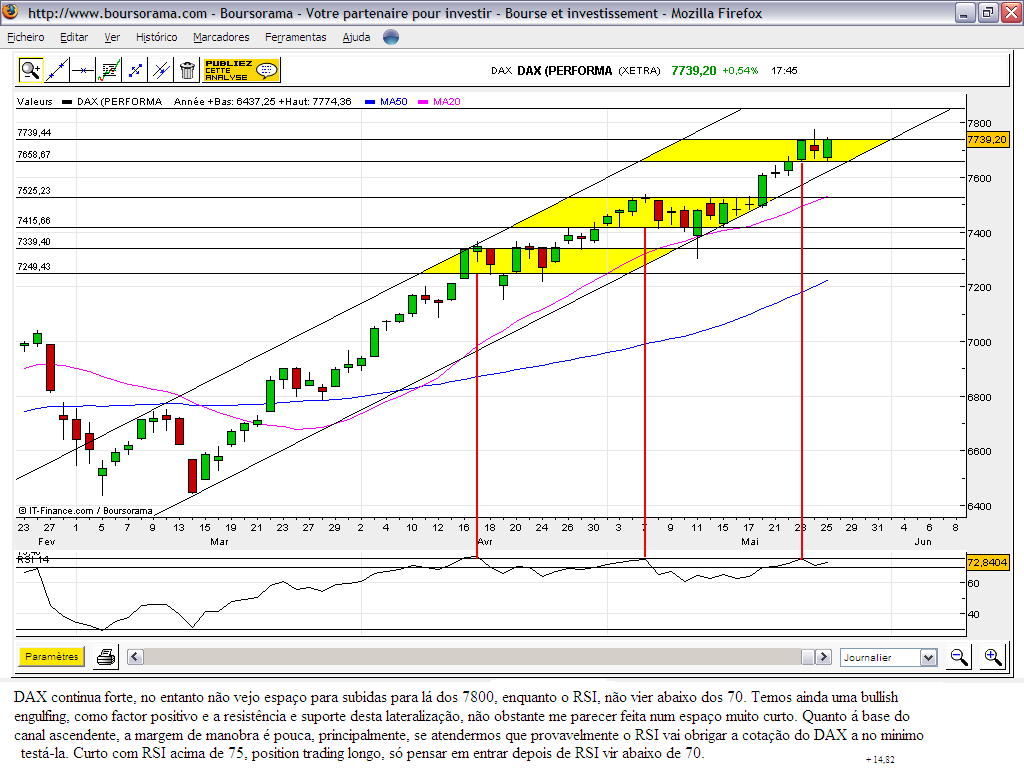The height and width of the screenshot is (768, 1024).
Task: Click the IT-Finance.com / Boursorama credit
Action: [86, 511]
